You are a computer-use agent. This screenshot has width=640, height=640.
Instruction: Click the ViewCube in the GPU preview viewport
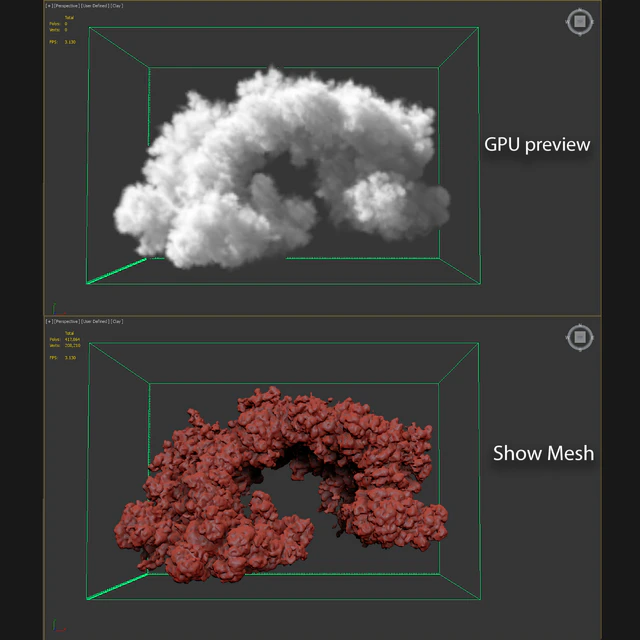(580, 22)
